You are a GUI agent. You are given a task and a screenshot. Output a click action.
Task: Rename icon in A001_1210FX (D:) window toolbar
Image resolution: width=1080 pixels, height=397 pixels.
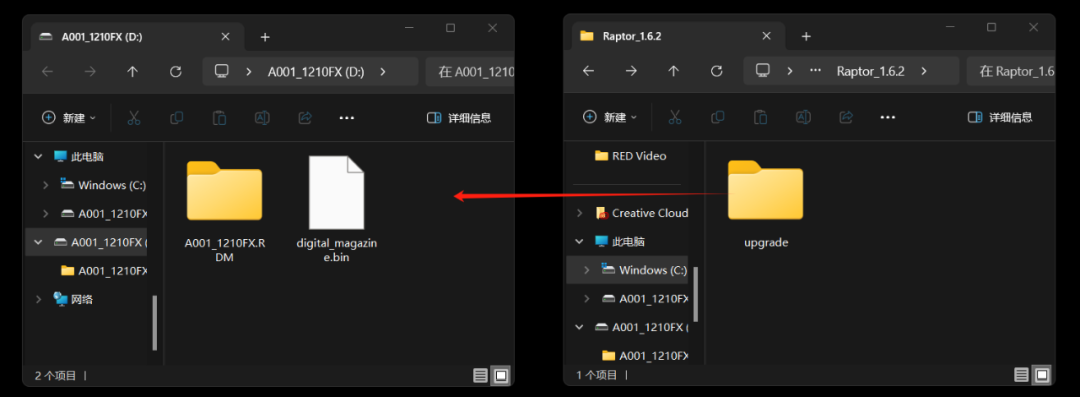[262, 118]
